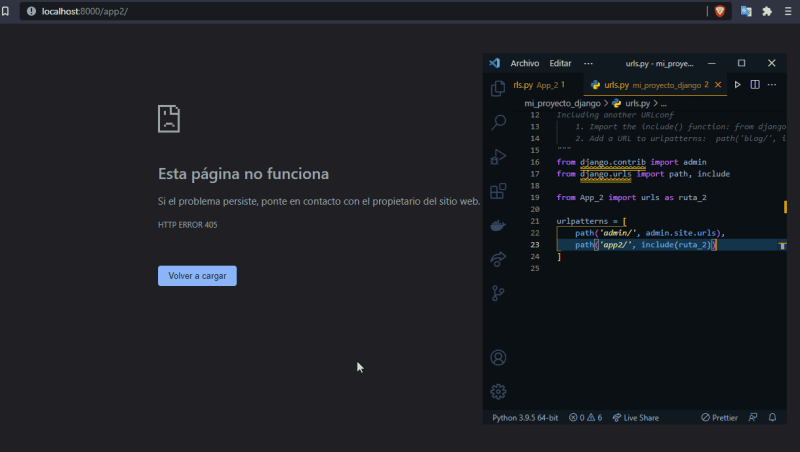800x452 pixels.
Task: Open notifications bell in status bar
Action: pyautogui.click(x=771, y=417)
